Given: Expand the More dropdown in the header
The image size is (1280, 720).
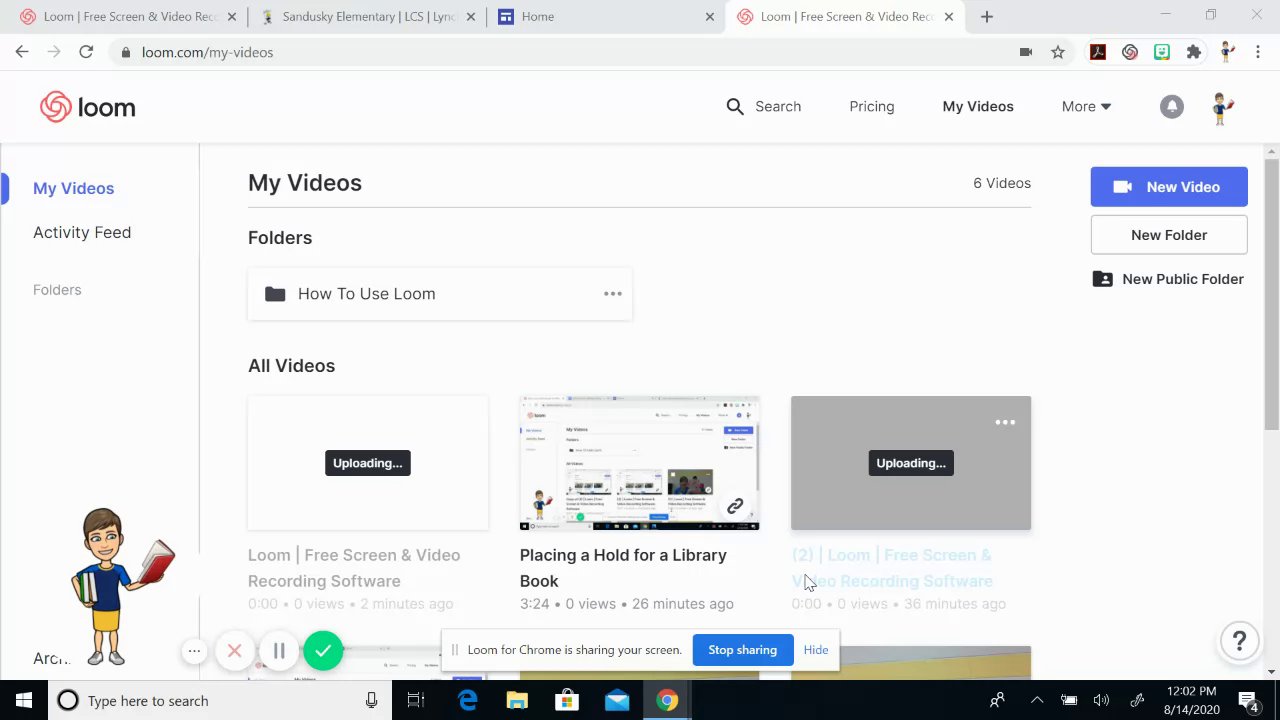Looking at the screenshot, I should (1086, 106).
